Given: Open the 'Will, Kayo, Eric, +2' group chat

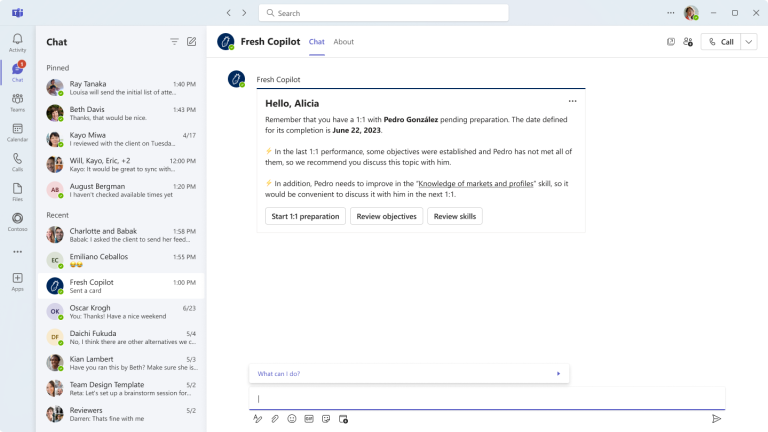Looking at the screenshot, I should pos(121,164).
